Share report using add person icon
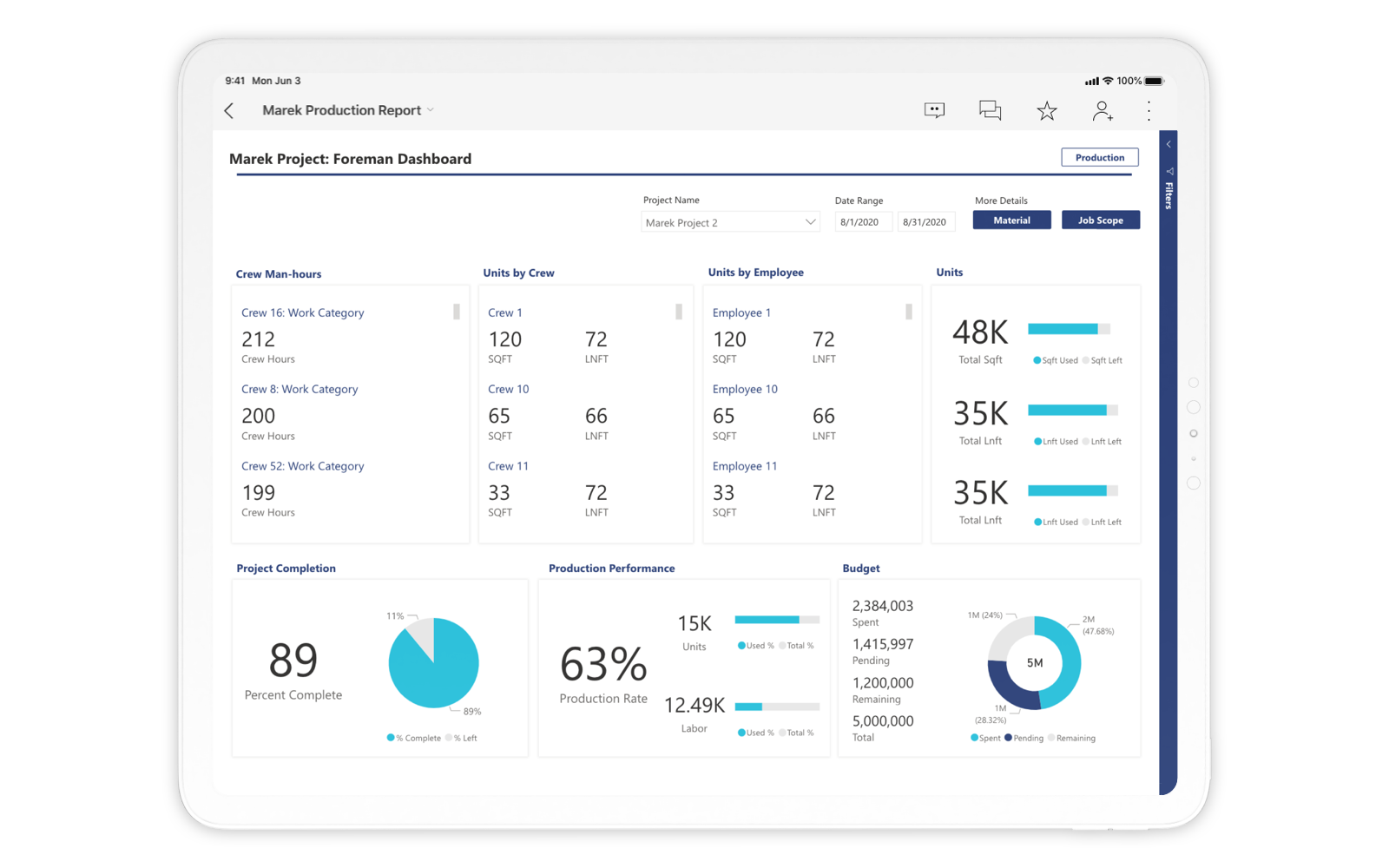Screen dimensions: 1389x868 click(x=1103, y=110)
